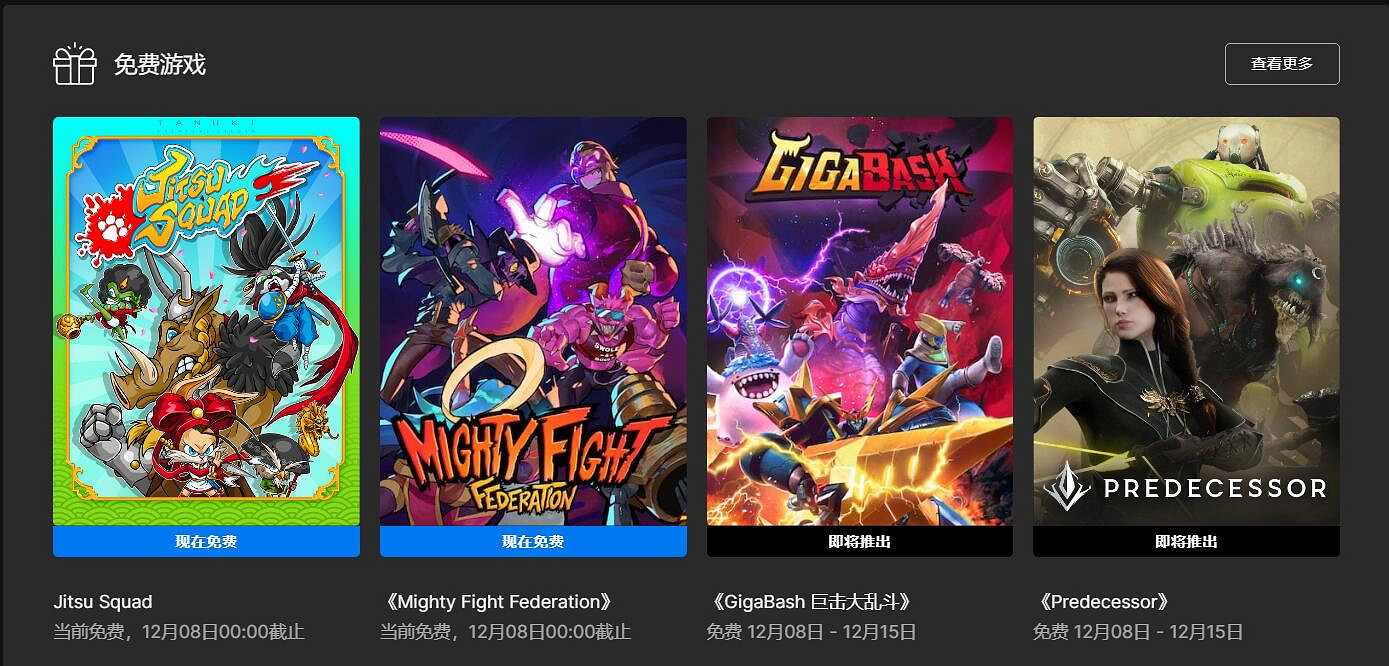The width and height of the screenshot is (1389, 666).
Task: Click GigaBash 免费 12月08日 - 12月15日 text
Action: coord(812,632)
